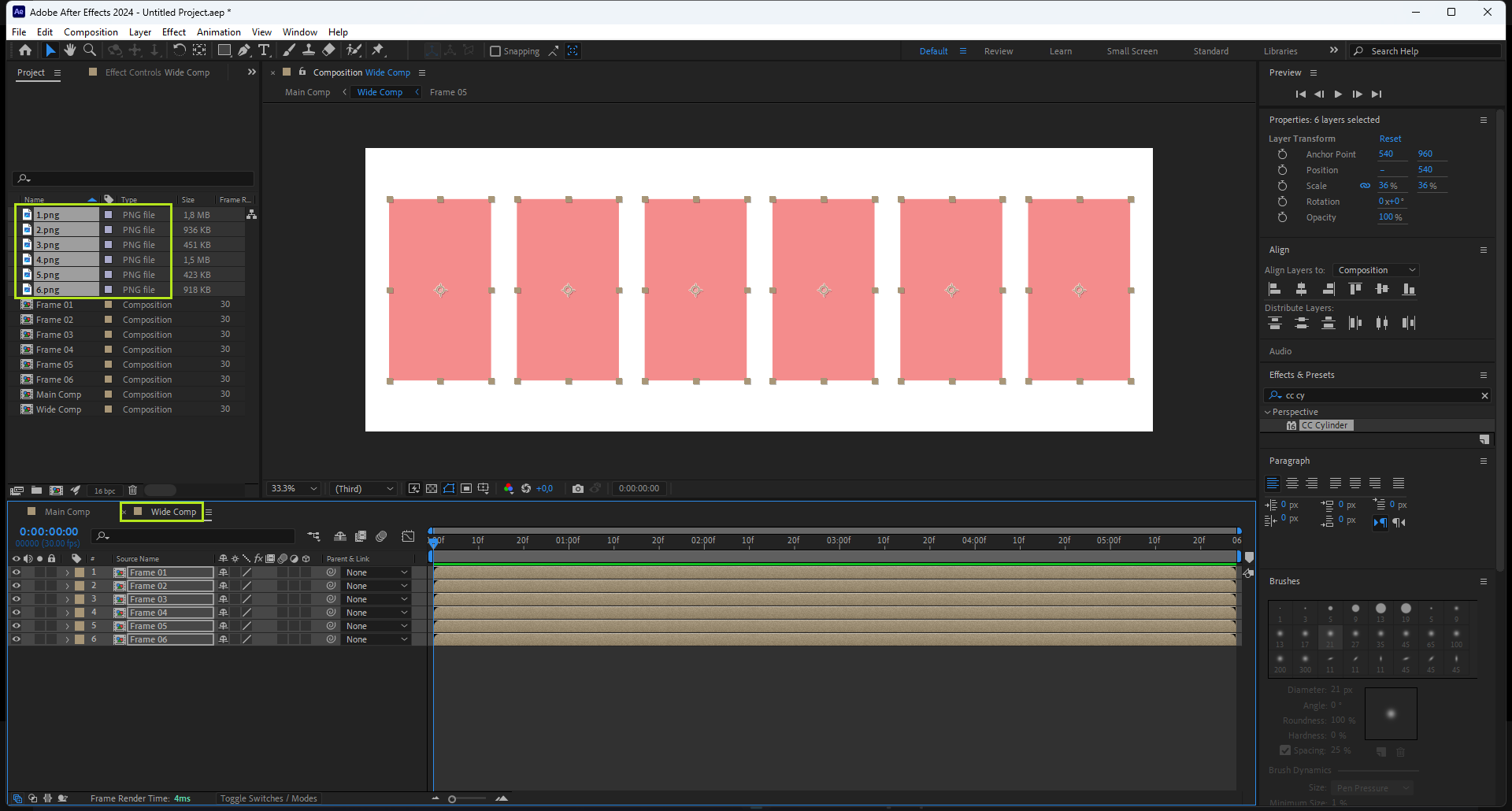Viewport: 1512px width, 811px height.
Task: Reset the Layer Transform properties
Action: coord(1390,139)
